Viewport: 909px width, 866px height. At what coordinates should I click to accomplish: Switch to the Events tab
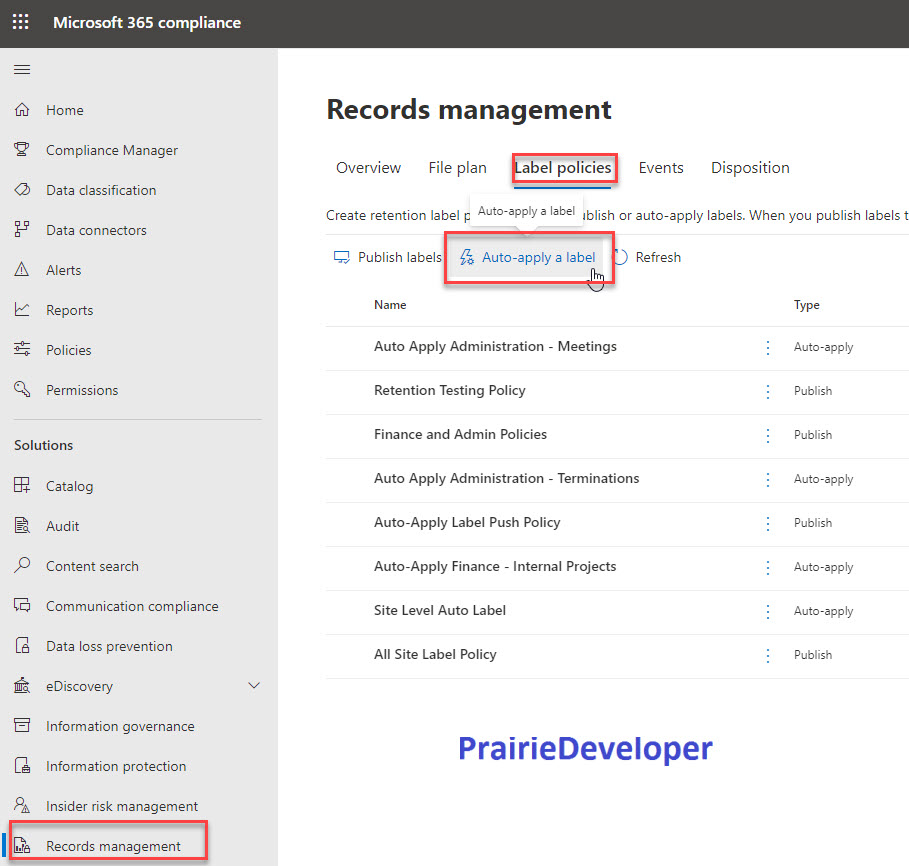(x=661, y=168)
